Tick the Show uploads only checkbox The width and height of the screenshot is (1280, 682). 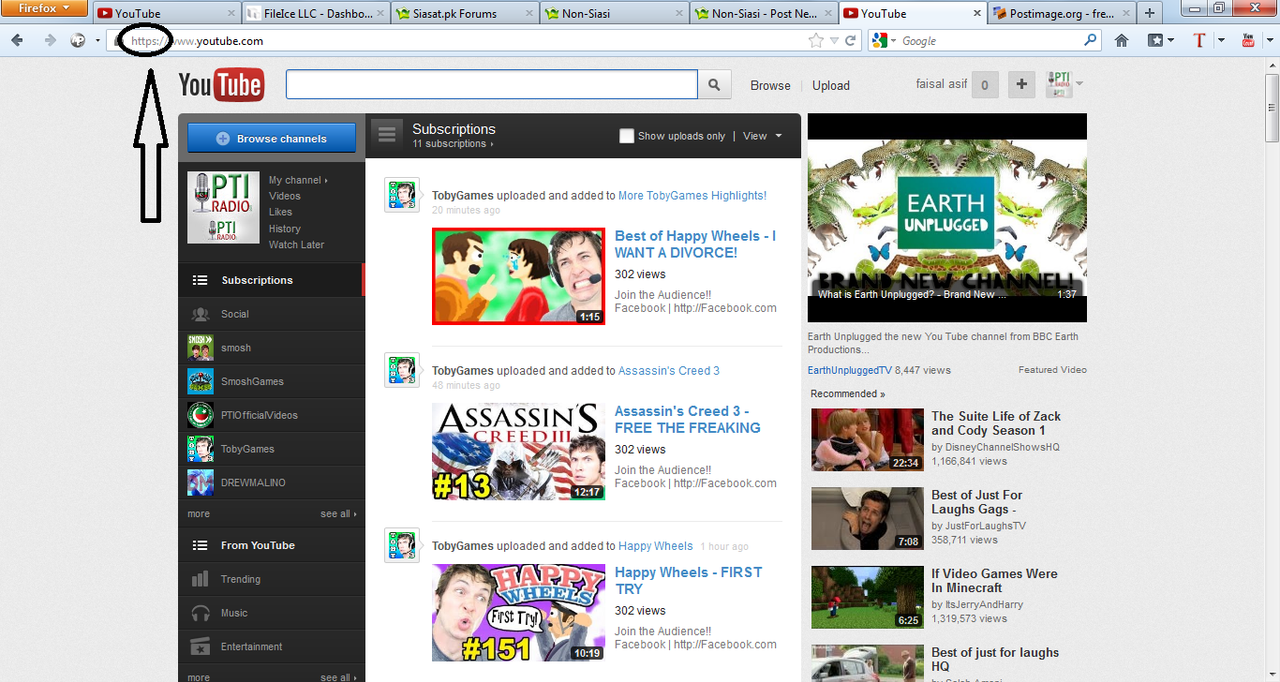[x=626, y=136]
